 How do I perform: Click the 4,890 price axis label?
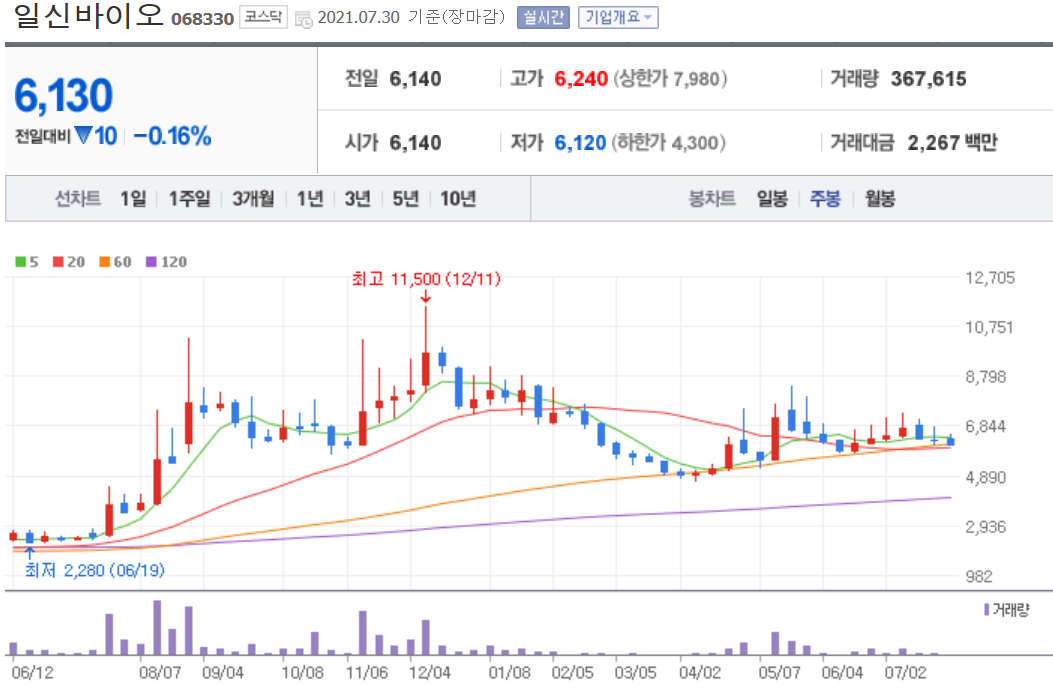[x=986, y=477]
